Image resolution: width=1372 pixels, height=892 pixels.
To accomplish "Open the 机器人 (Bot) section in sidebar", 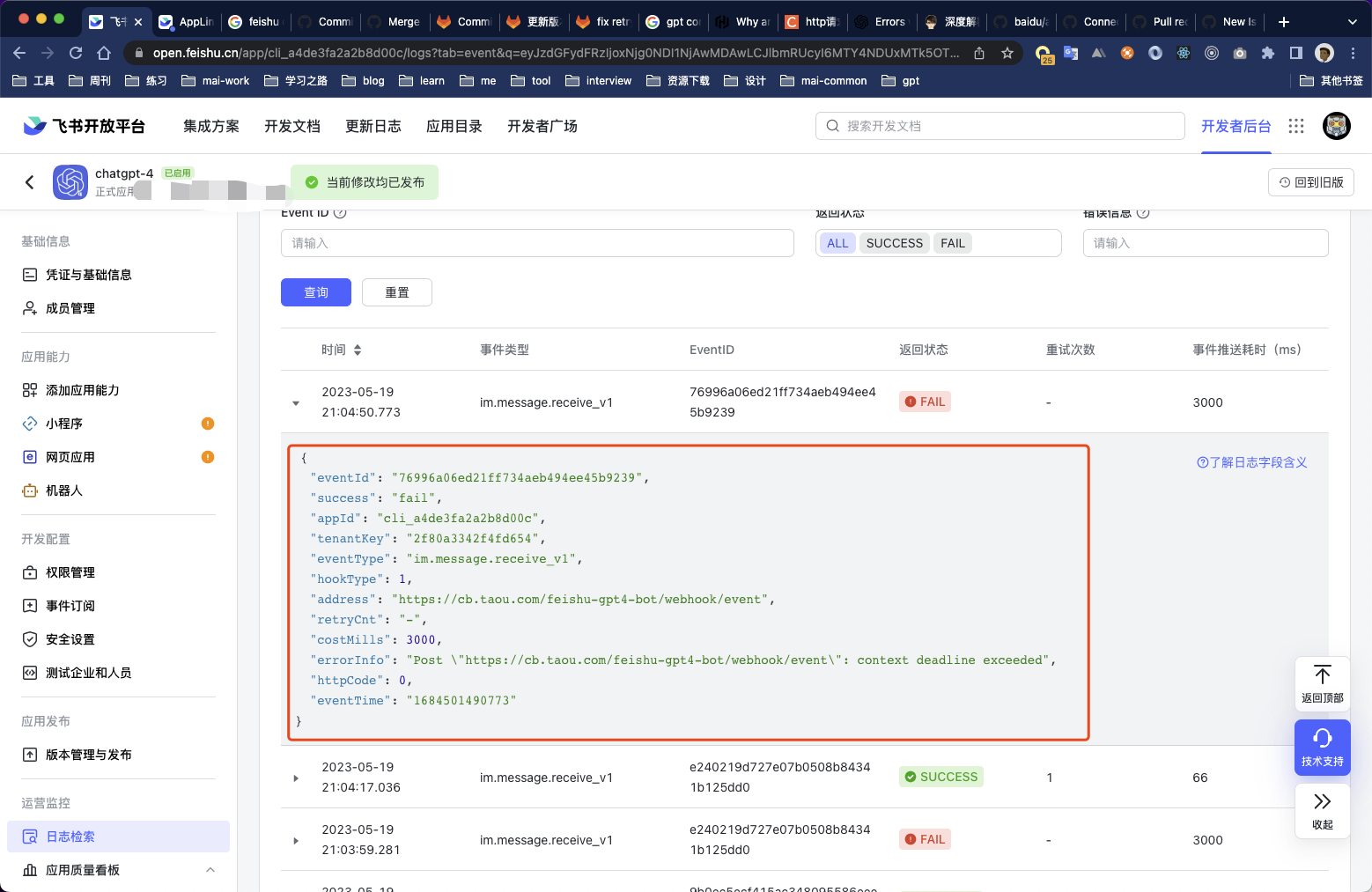I will click(x=64, y=490).
